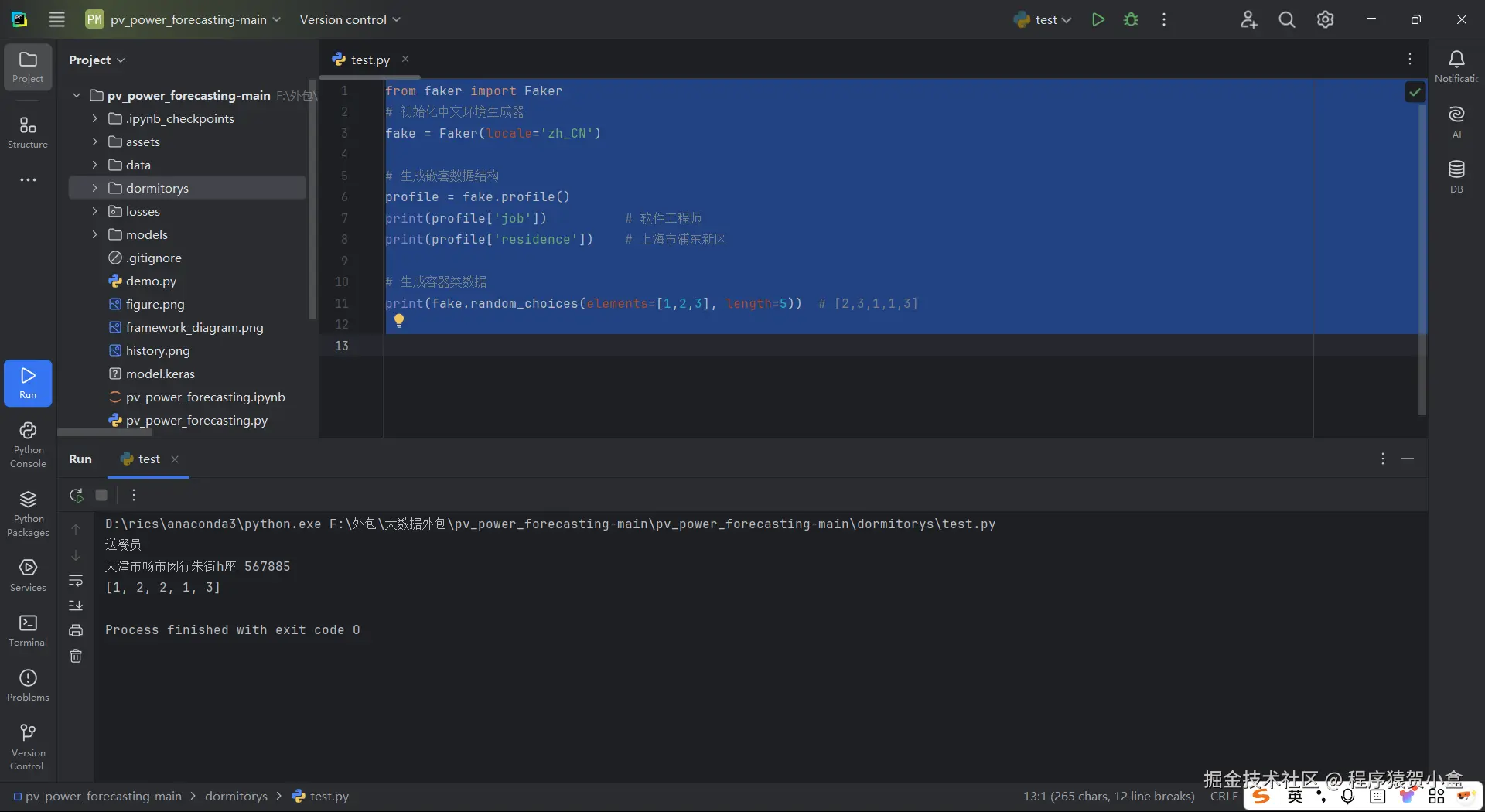Toggle the Project tool window
Screen dimensions: 1485x812
tap(28, 67)
